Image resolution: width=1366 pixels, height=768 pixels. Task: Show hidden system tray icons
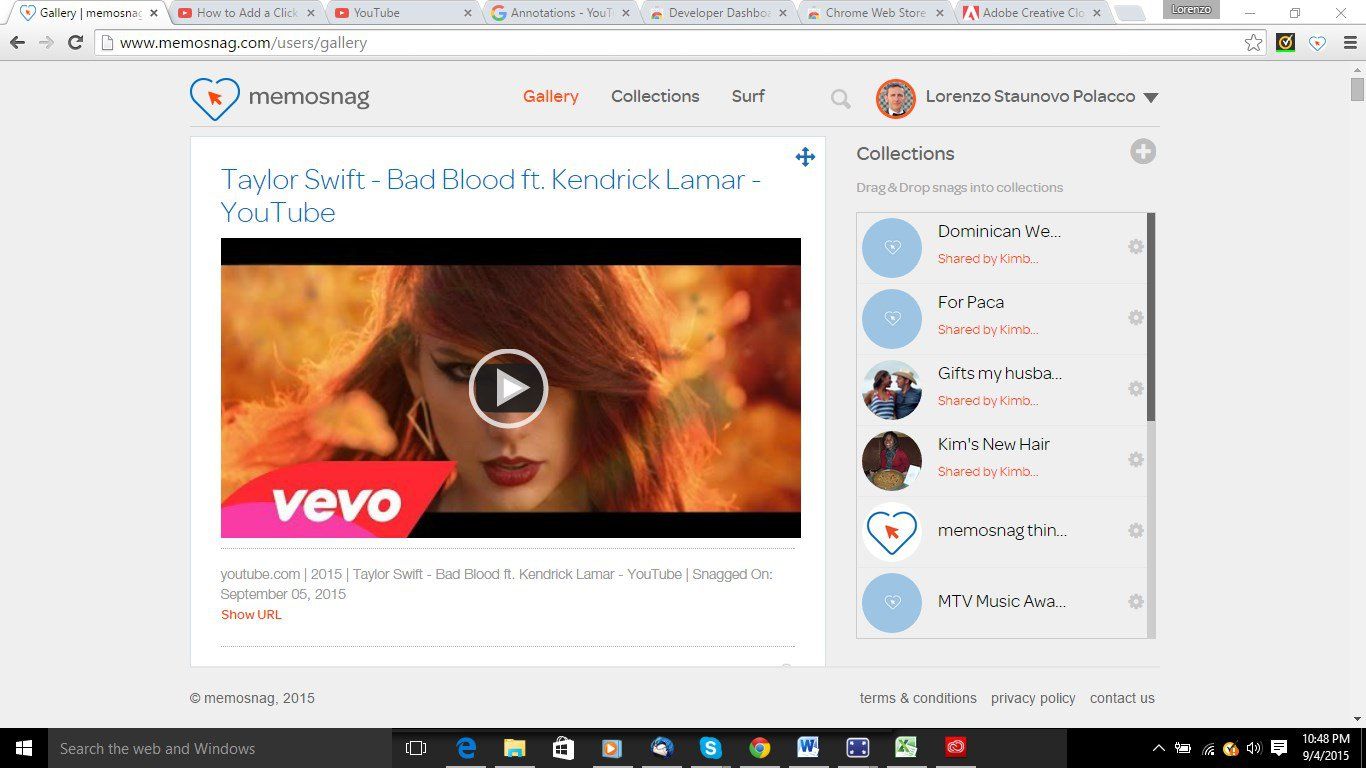(1159, 748)
